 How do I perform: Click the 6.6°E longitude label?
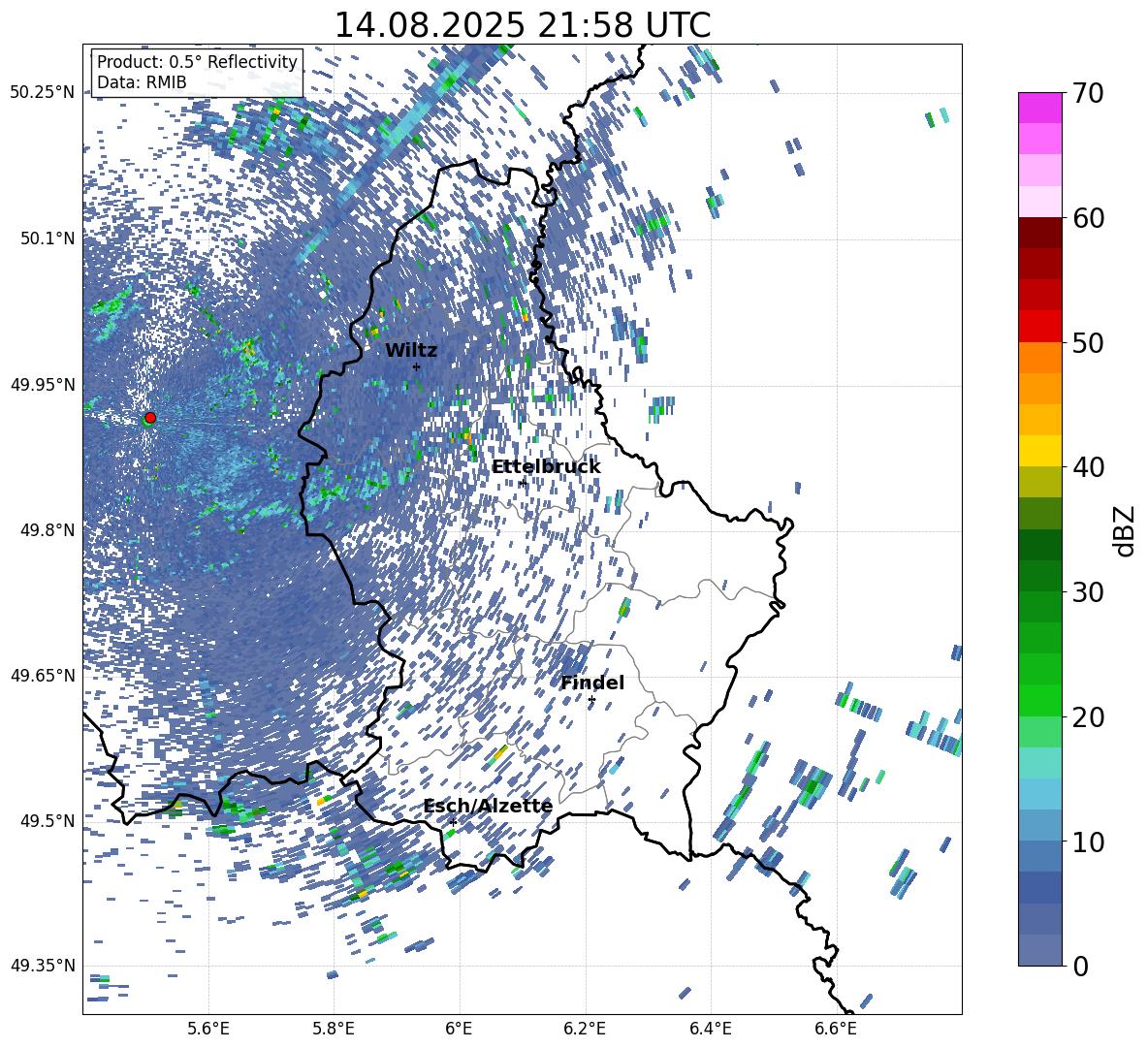[836, 1029]
